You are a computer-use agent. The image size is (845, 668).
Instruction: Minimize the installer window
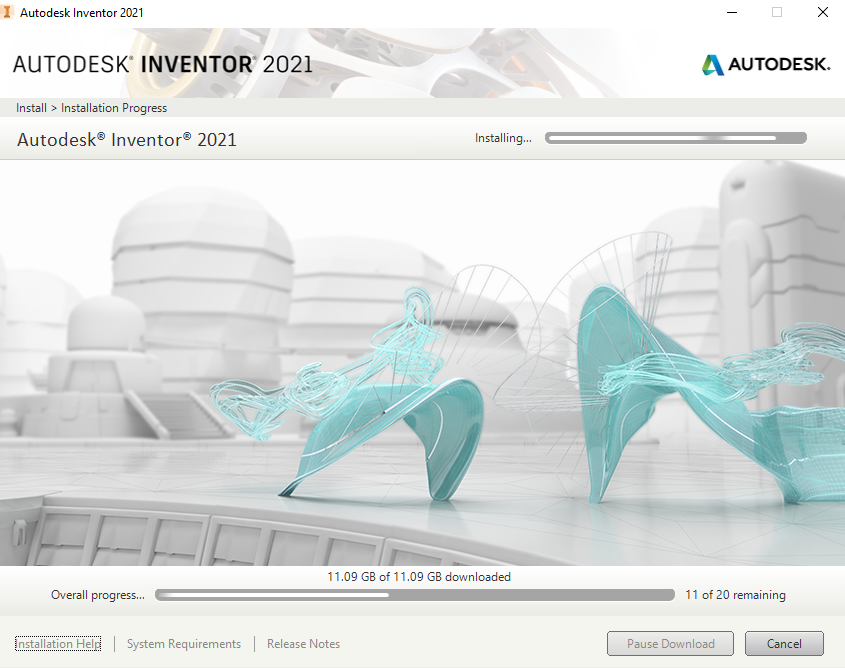pyautogui.click(x=732, y=12)
